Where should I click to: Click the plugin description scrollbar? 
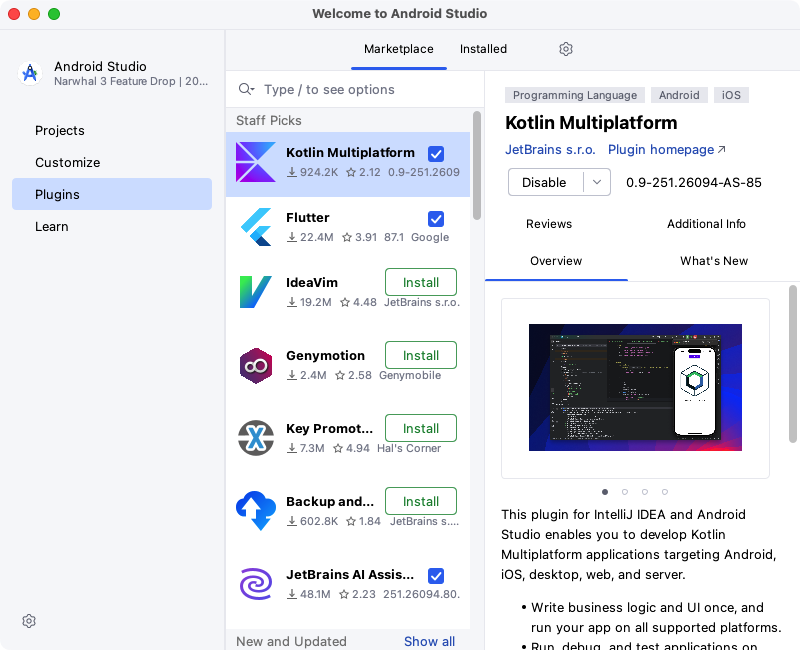[x=792, y=364]
